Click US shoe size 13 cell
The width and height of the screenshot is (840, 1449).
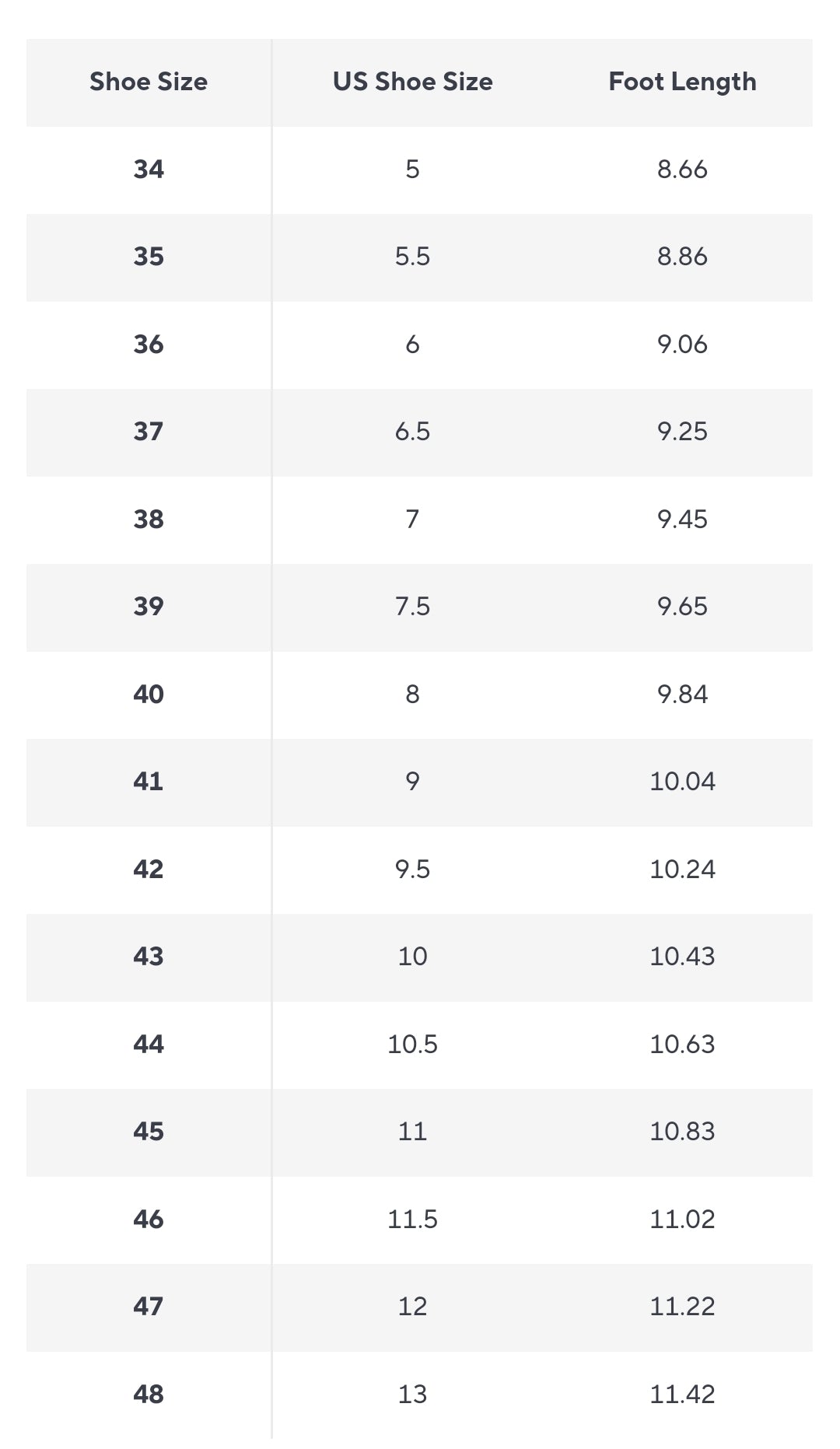(x=412, y=1394)
